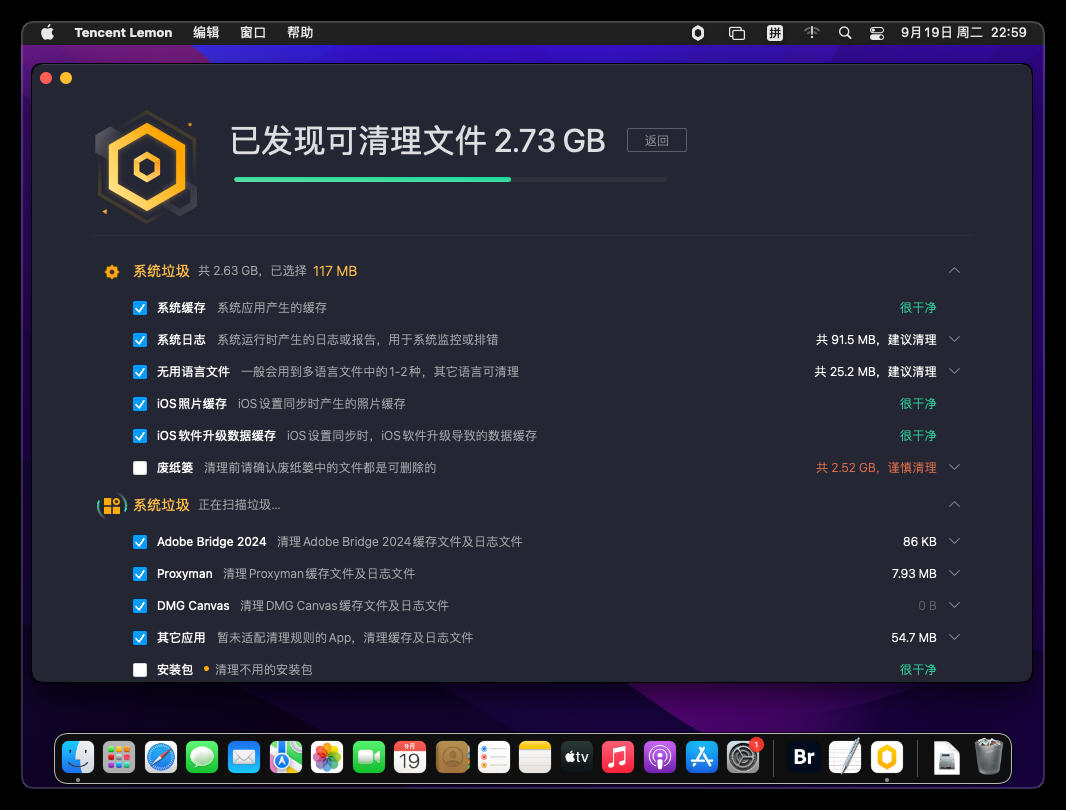Open Notes app in dock
This screenshot has height=810, width=1066.
tap(535, 757)
